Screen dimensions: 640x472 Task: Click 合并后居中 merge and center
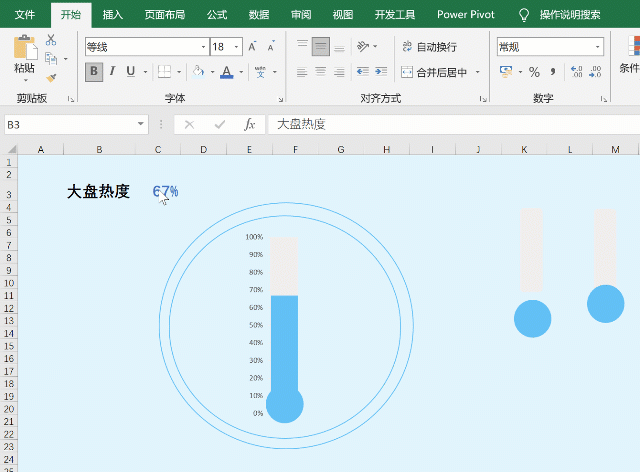pyautogui.click(x=434, y=73)
